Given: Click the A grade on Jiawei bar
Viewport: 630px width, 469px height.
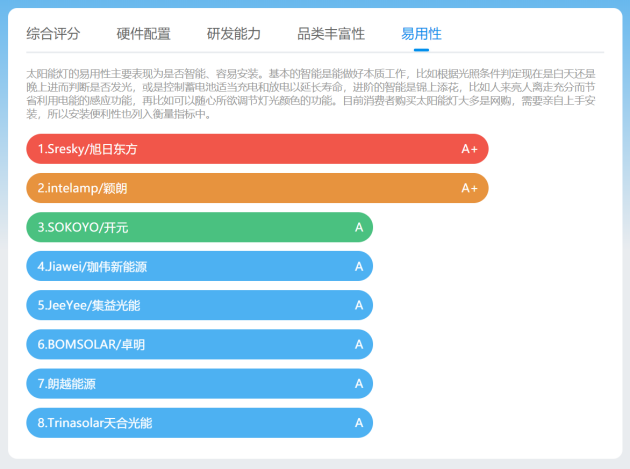Looking at the screenshot, I should pos(359,266).
